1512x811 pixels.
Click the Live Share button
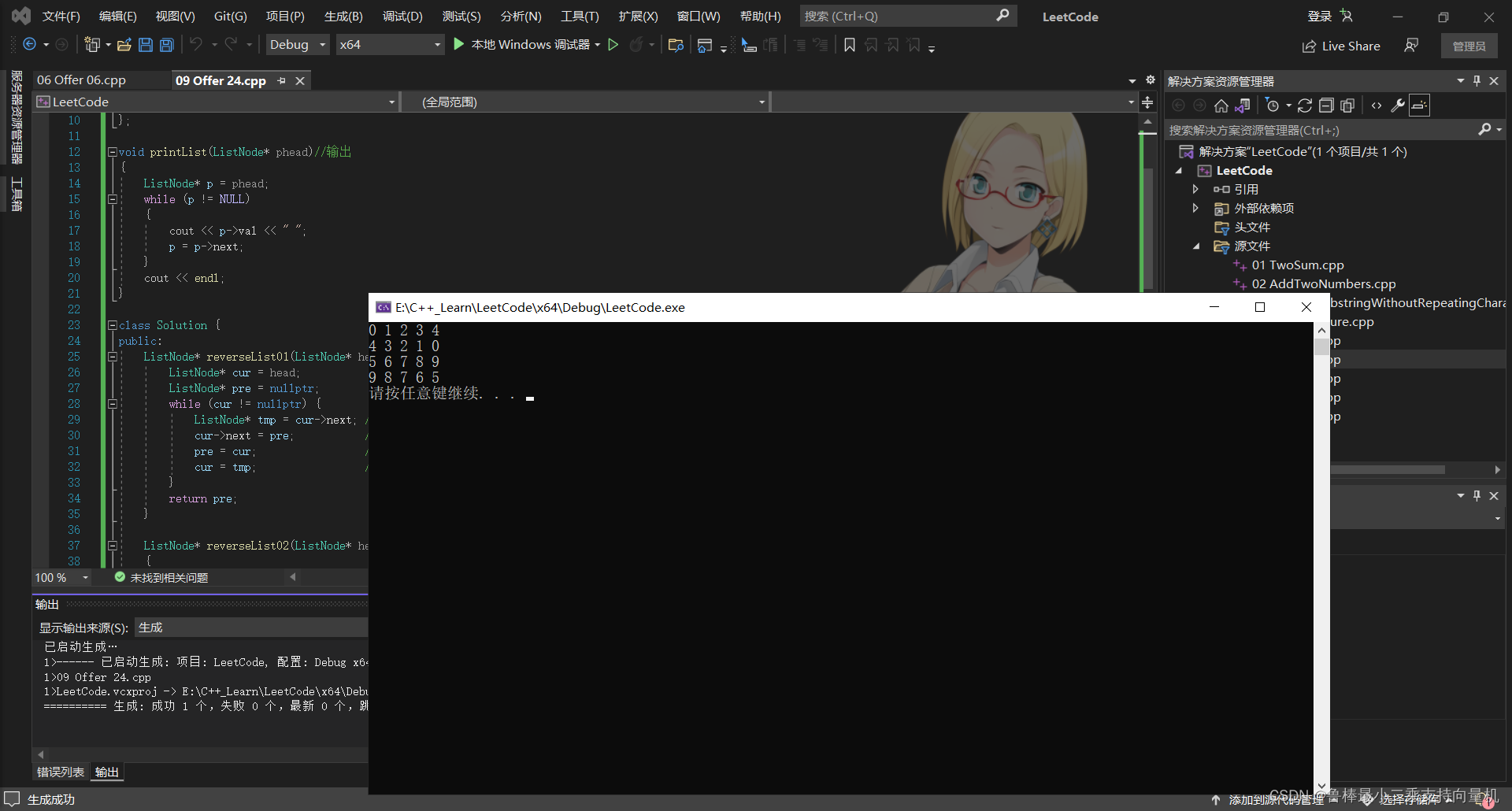[1341, 46]
